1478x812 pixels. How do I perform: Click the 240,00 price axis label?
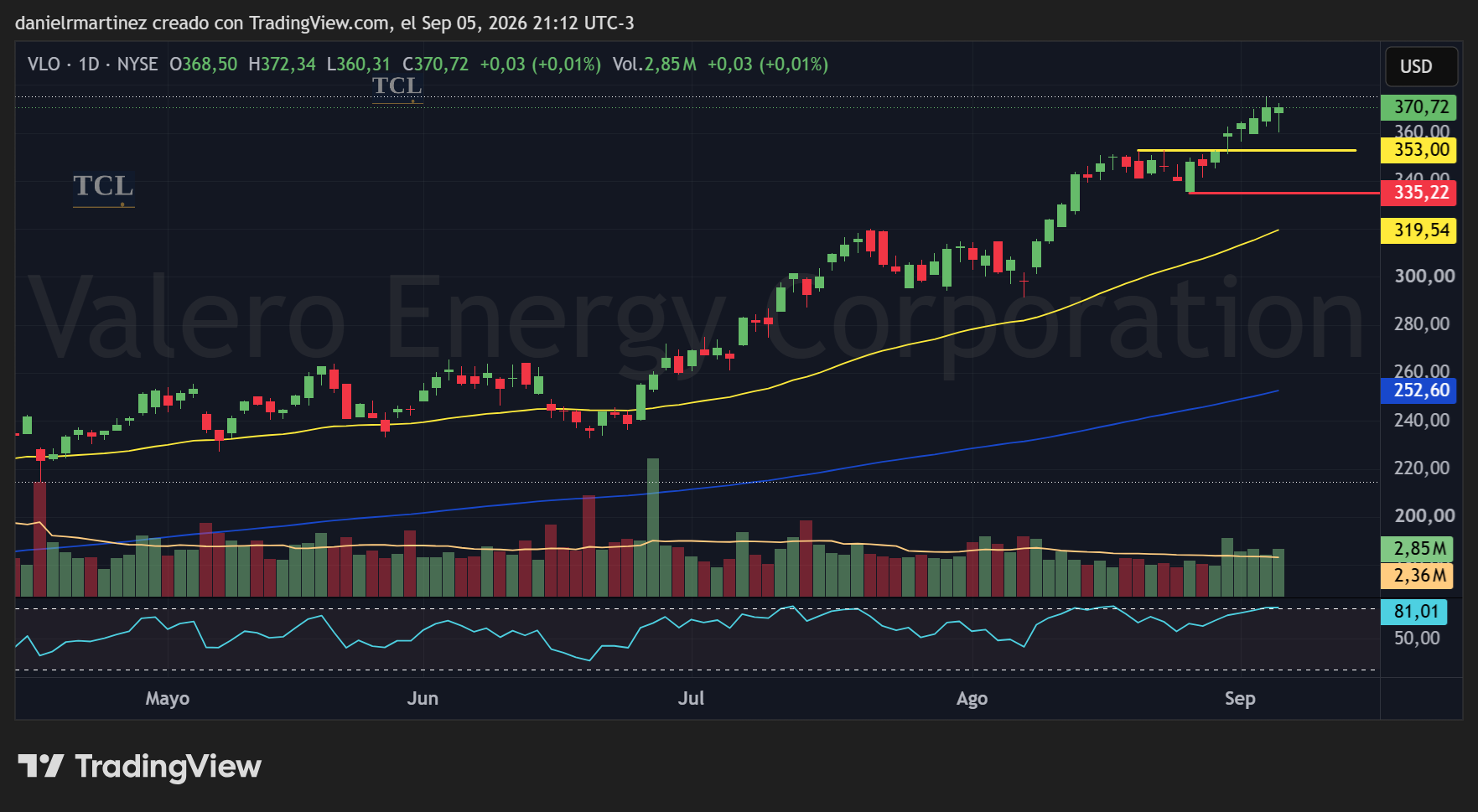click(x=1422, y=421)
